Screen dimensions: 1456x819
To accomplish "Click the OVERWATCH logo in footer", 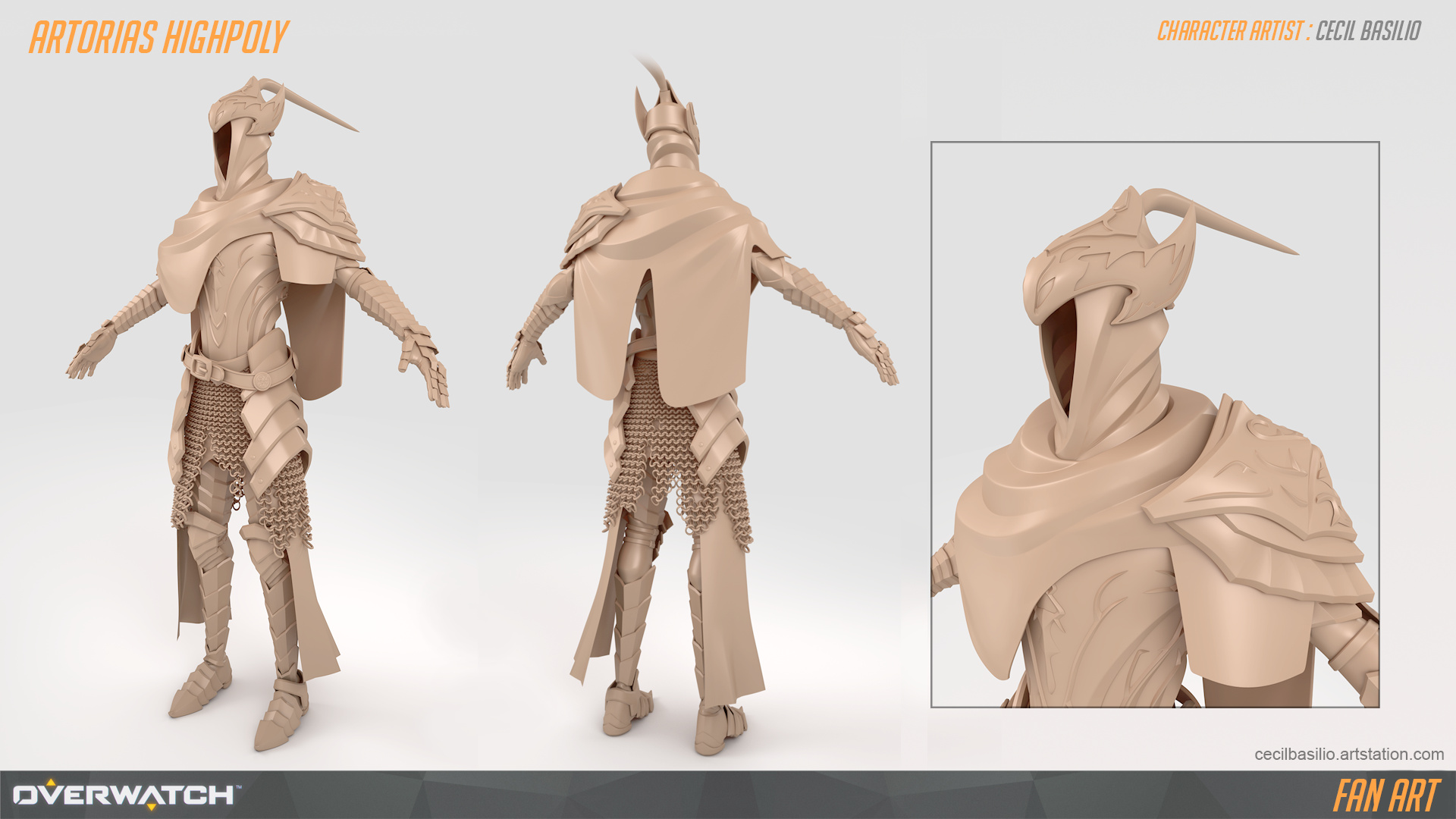I will coord(127,794).
